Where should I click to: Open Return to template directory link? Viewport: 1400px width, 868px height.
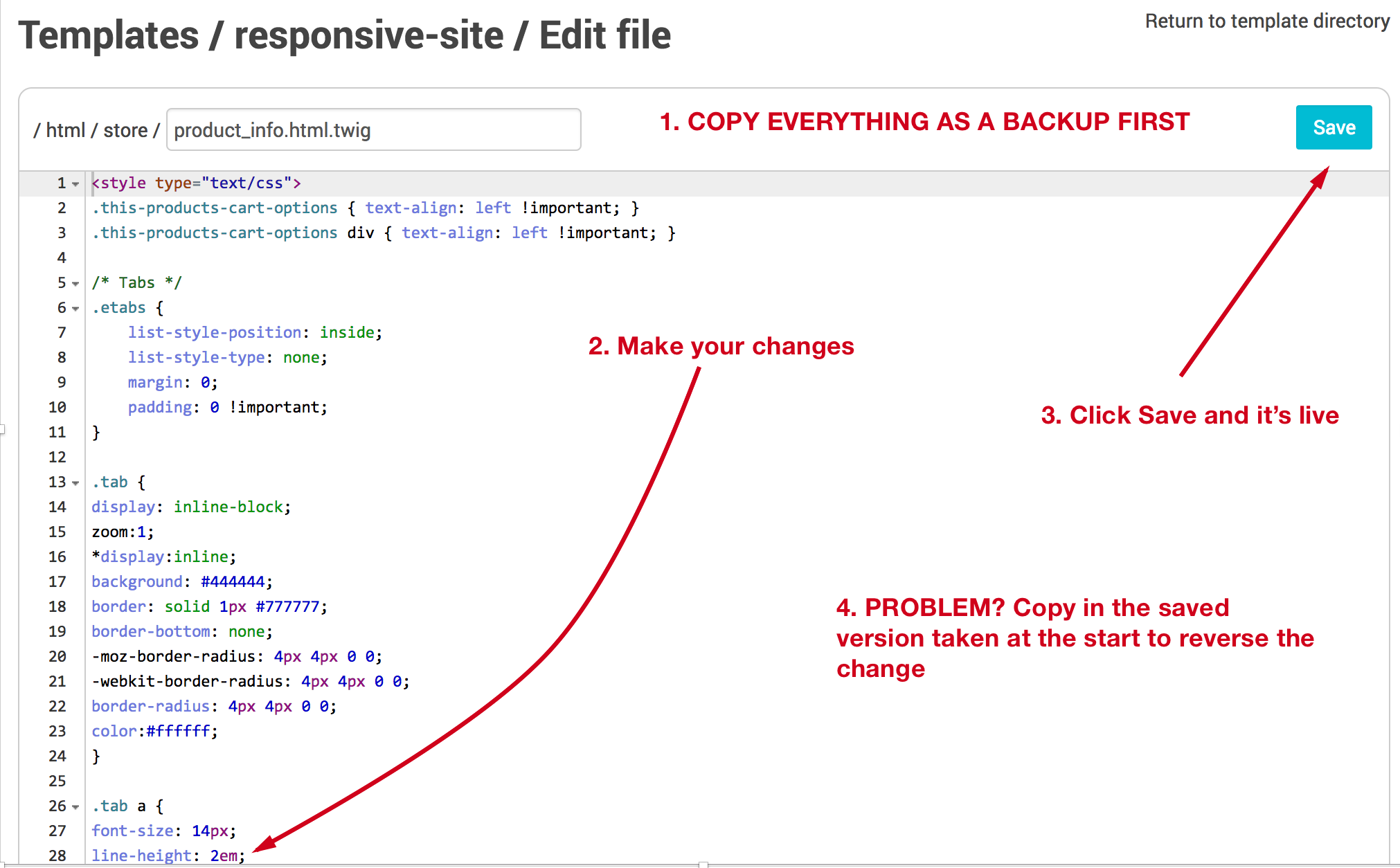[1266, 21]
